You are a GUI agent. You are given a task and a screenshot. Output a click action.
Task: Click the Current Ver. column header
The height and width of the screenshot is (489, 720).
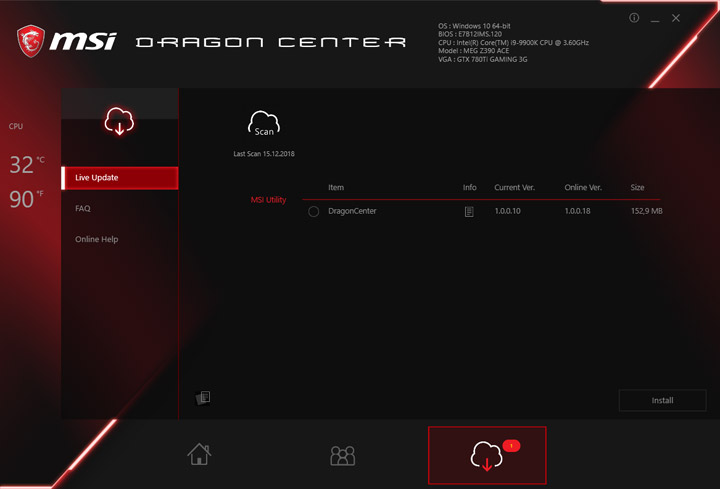click(x=514, y=187)
